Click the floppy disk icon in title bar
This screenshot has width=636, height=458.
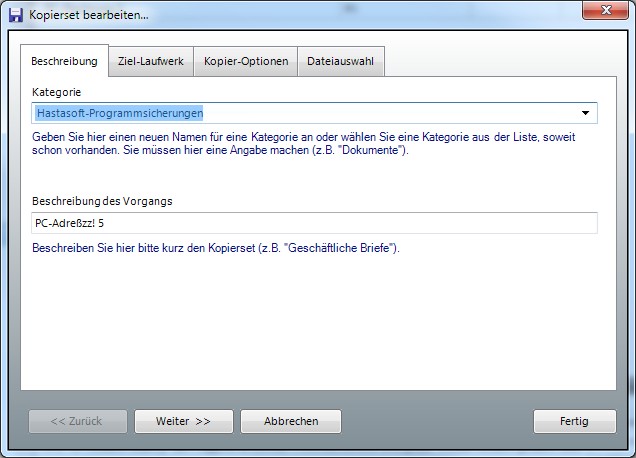click(16, 15)
